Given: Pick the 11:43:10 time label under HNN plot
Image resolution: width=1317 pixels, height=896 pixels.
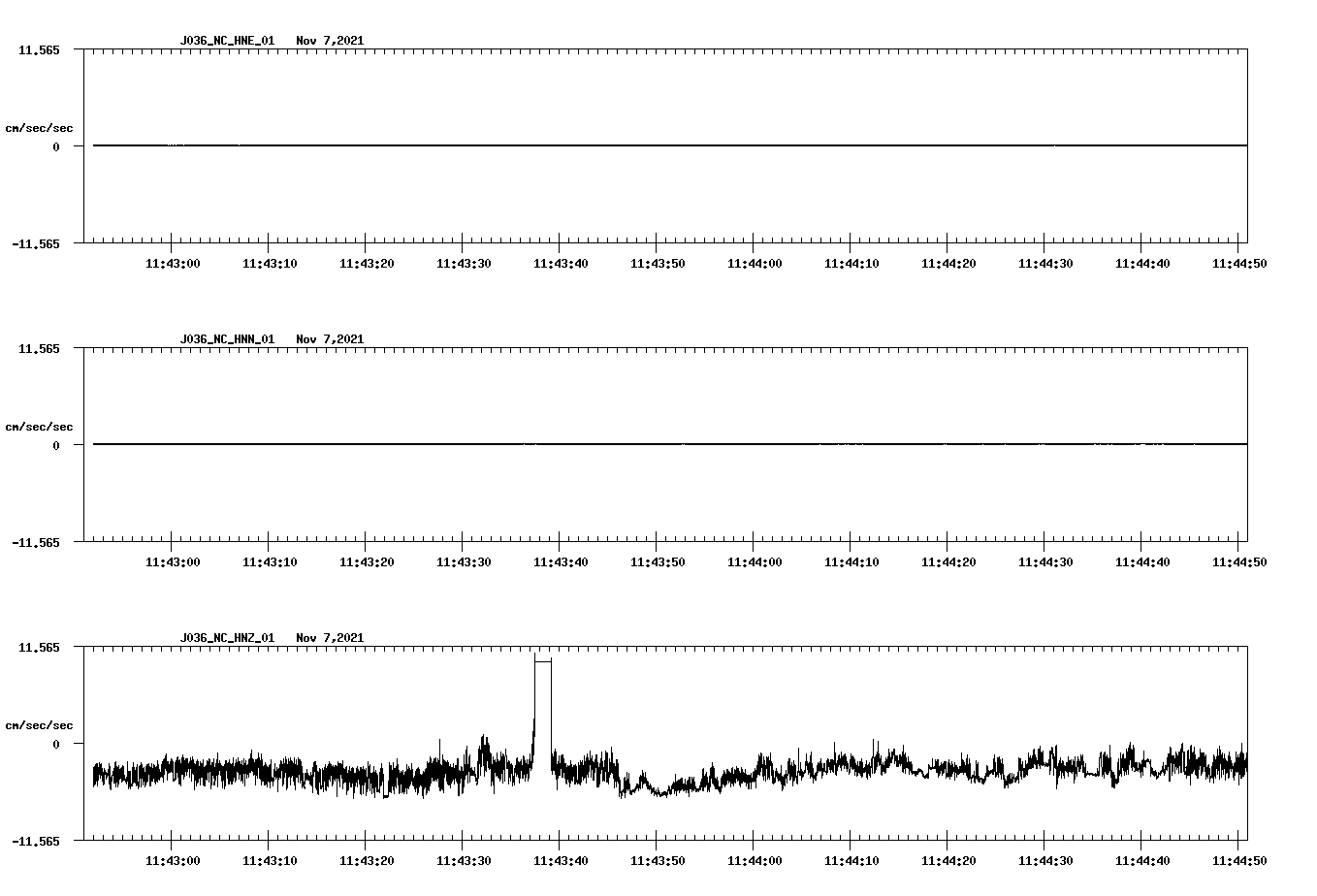Looking at the screenshot, I should pyautogui.click(x=270, y=562).
